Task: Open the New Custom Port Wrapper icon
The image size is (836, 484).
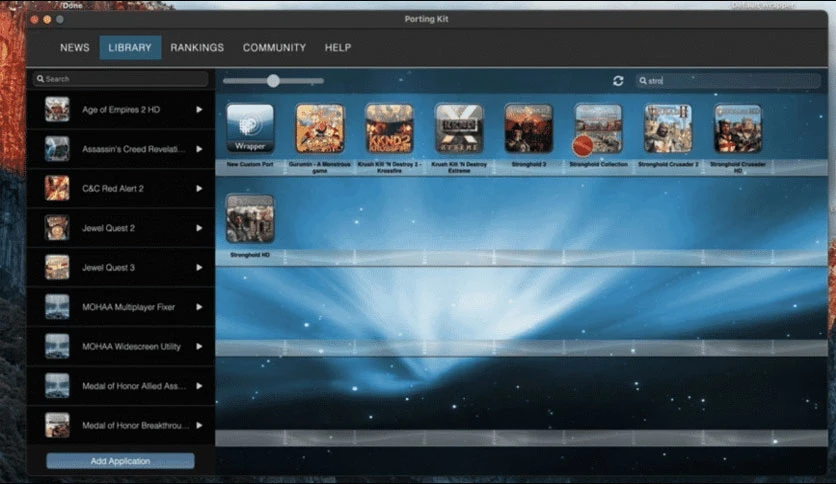Action: pos(250,128)
